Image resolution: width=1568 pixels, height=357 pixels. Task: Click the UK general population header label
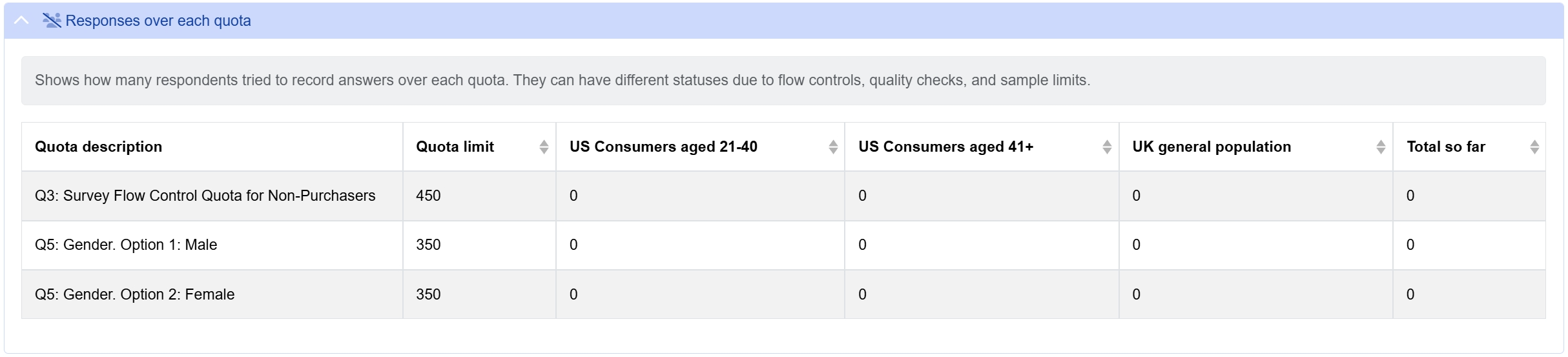click(1212, 147)
